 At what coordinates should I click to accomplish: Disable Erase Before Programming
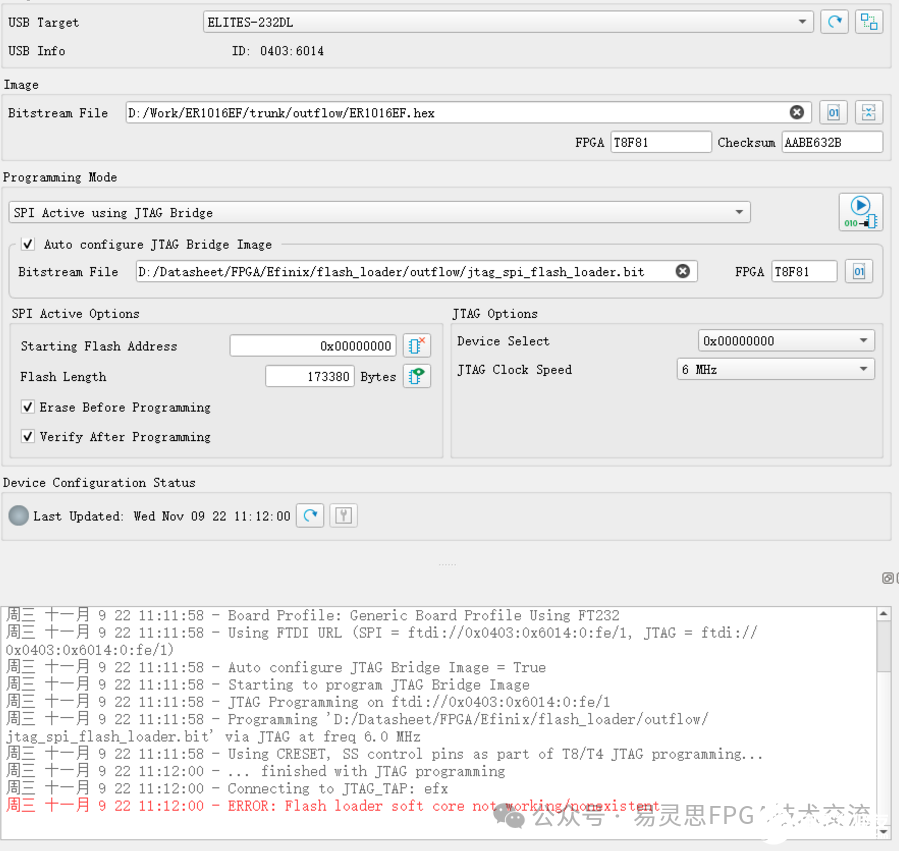(x=28, y=407)
